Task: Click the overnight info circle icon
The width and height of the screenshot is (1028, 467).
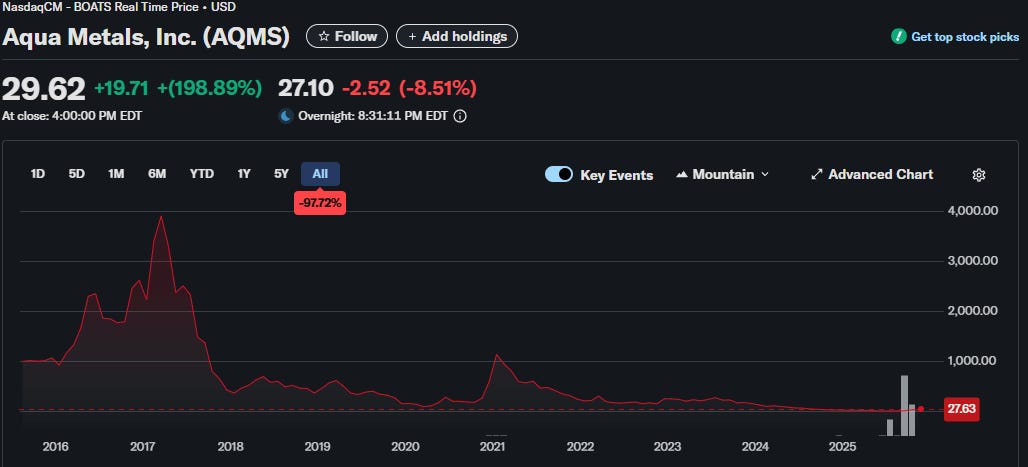Action: pos(460,117)
